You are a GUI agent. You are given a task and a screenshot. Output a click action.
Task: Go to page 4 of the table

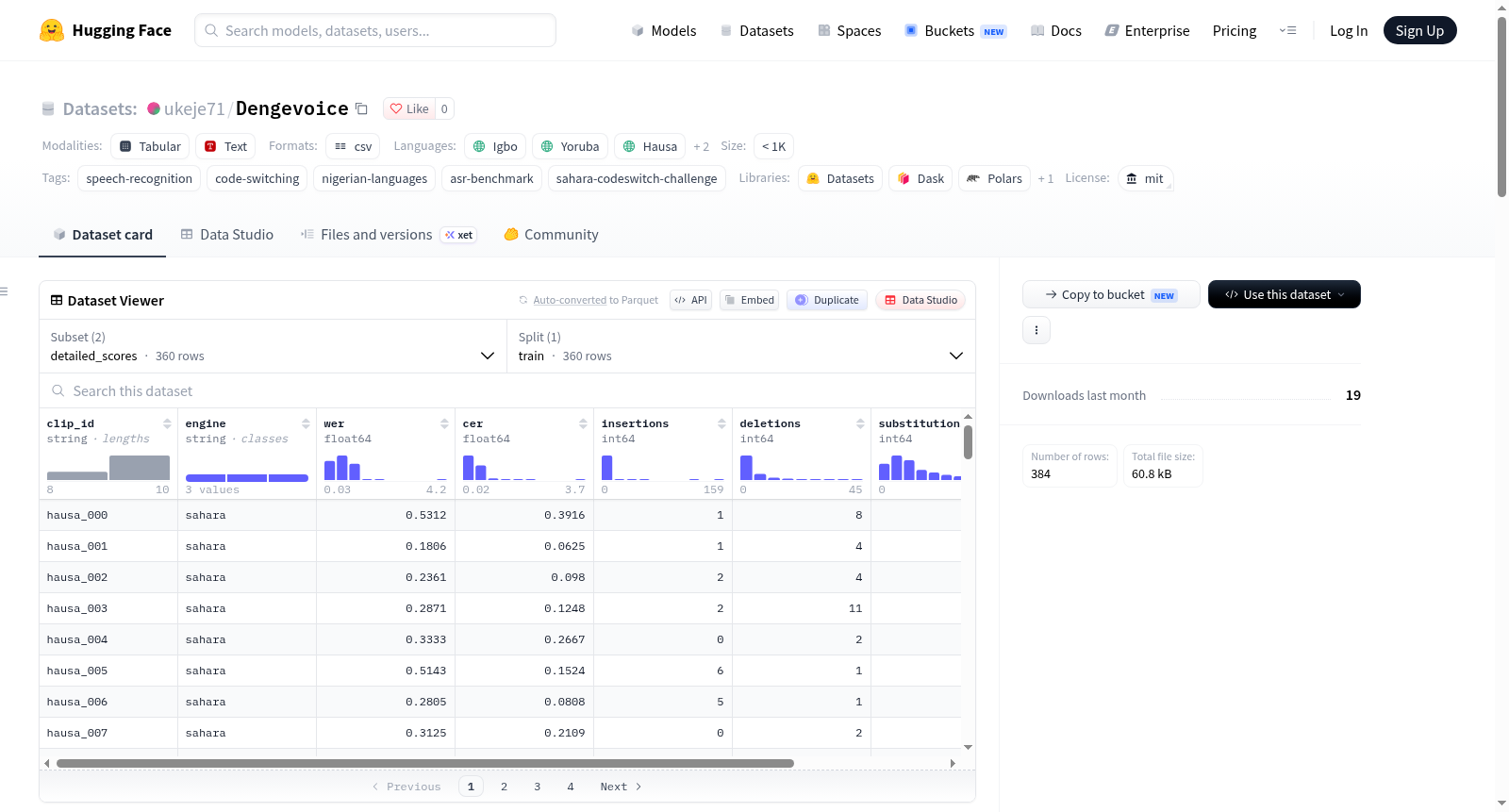pos(571,787)
